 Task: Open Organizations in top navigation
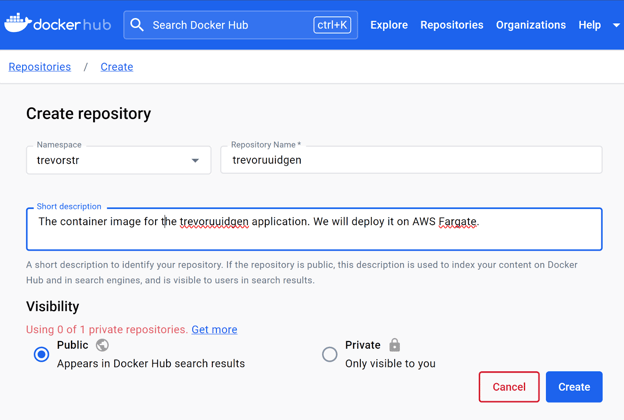pyautogui.click(x=530, y=25)
